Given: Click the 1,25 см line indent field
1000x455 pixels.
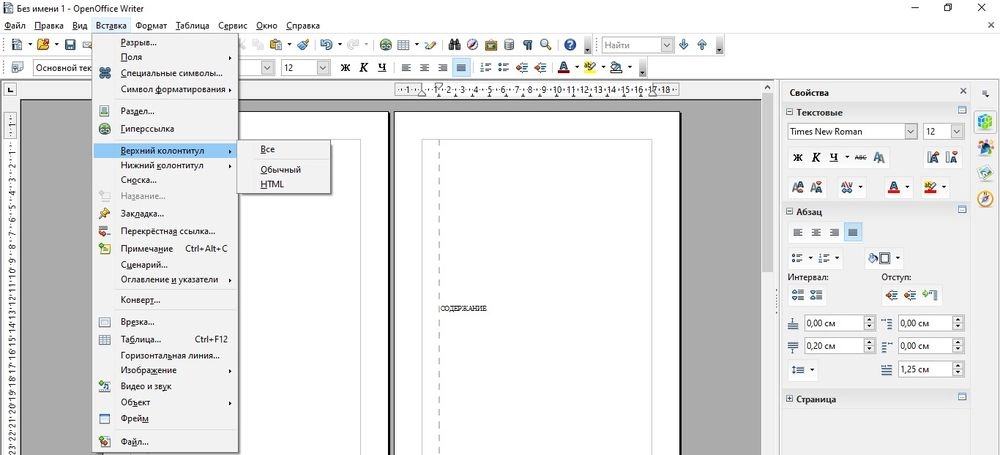Looking at the screenshot, I should tap(925, 369).
